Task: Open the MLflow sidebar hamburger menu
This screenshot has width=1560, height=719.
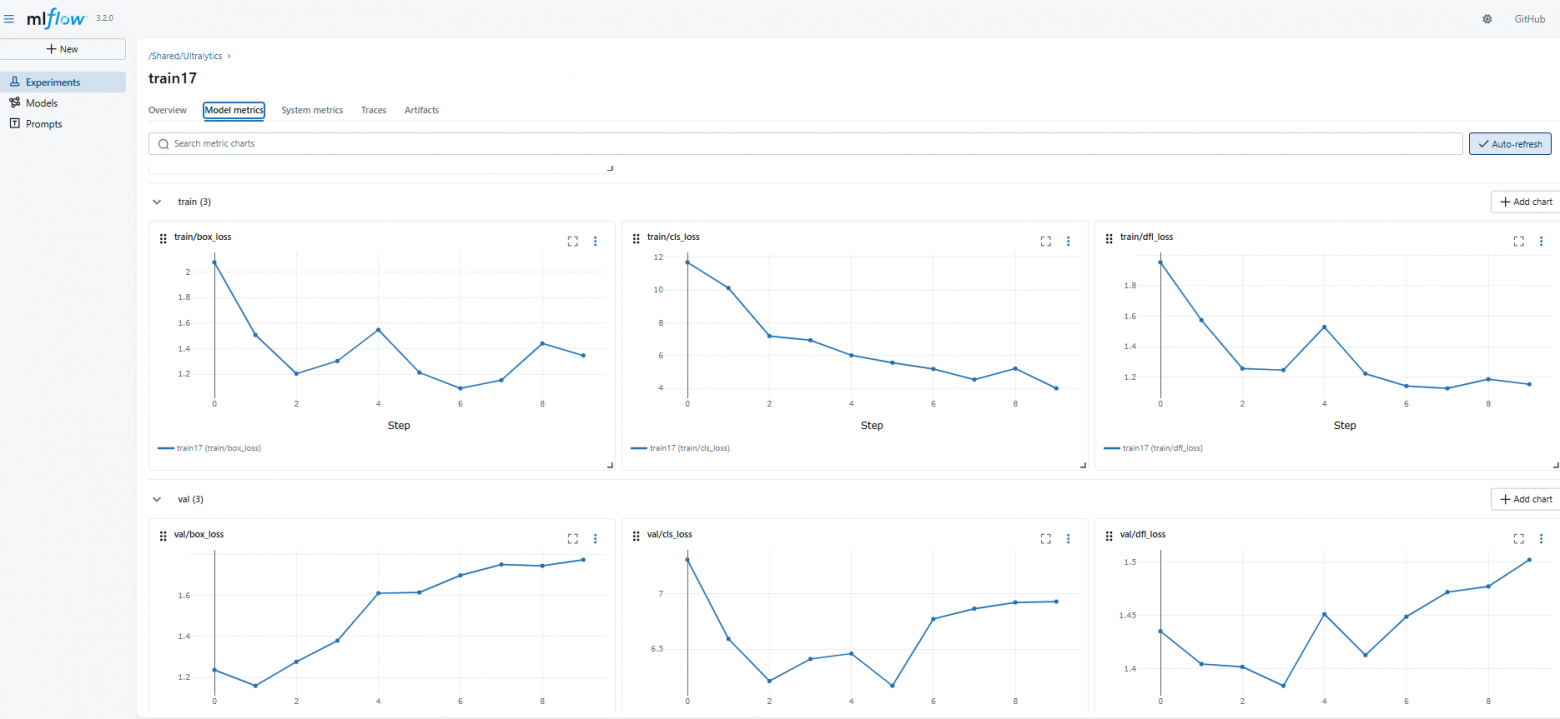Action: [9, 18]
